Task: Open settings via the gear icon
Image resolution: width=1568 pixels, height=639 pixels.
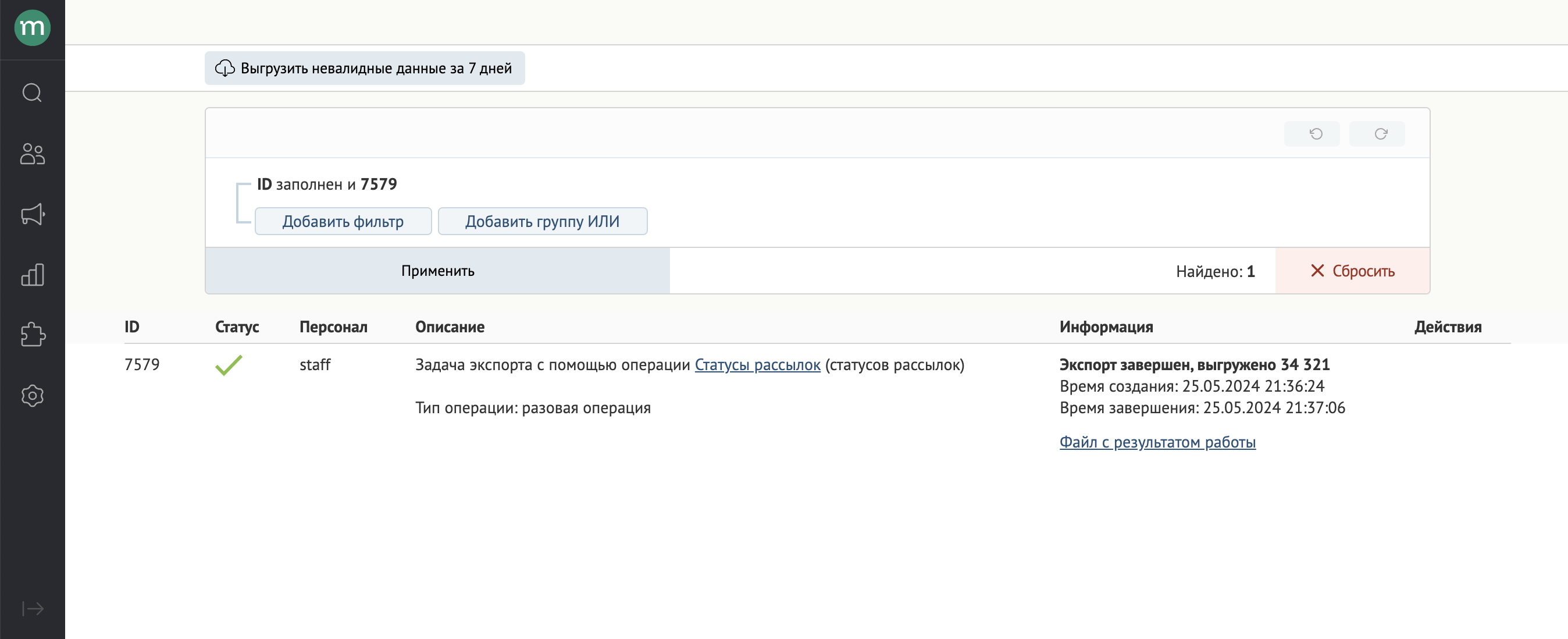Action: pyautogui.click(x=32, y=395)
